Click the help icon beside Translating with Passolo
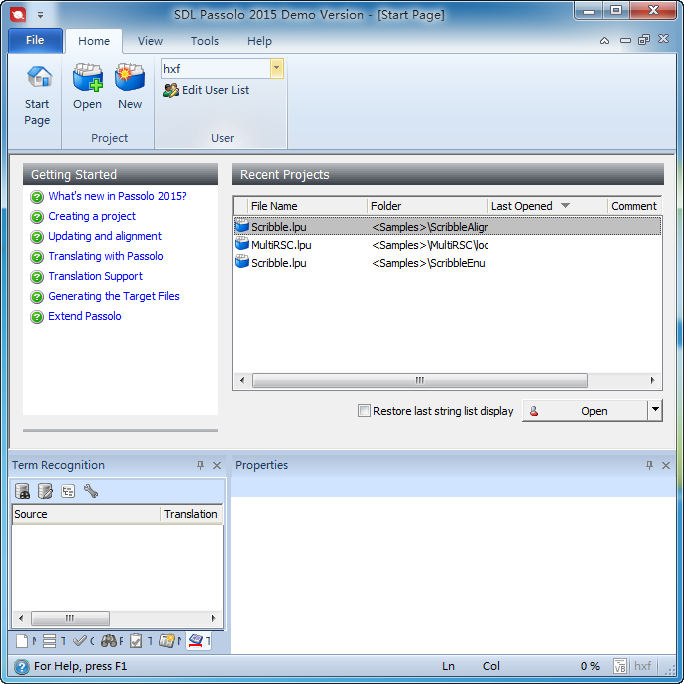The image size is (684, 684). [37, 257]
